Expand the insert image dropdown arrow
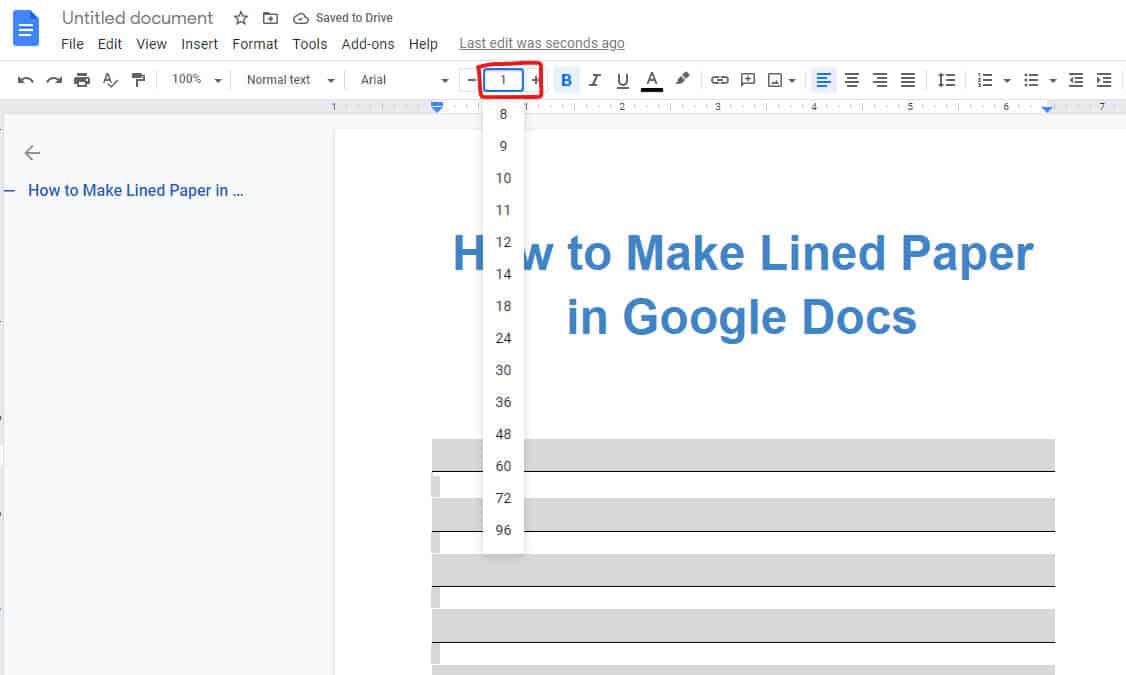The width and height of the screenshot is (1126, 675). (x=792, y=80)
